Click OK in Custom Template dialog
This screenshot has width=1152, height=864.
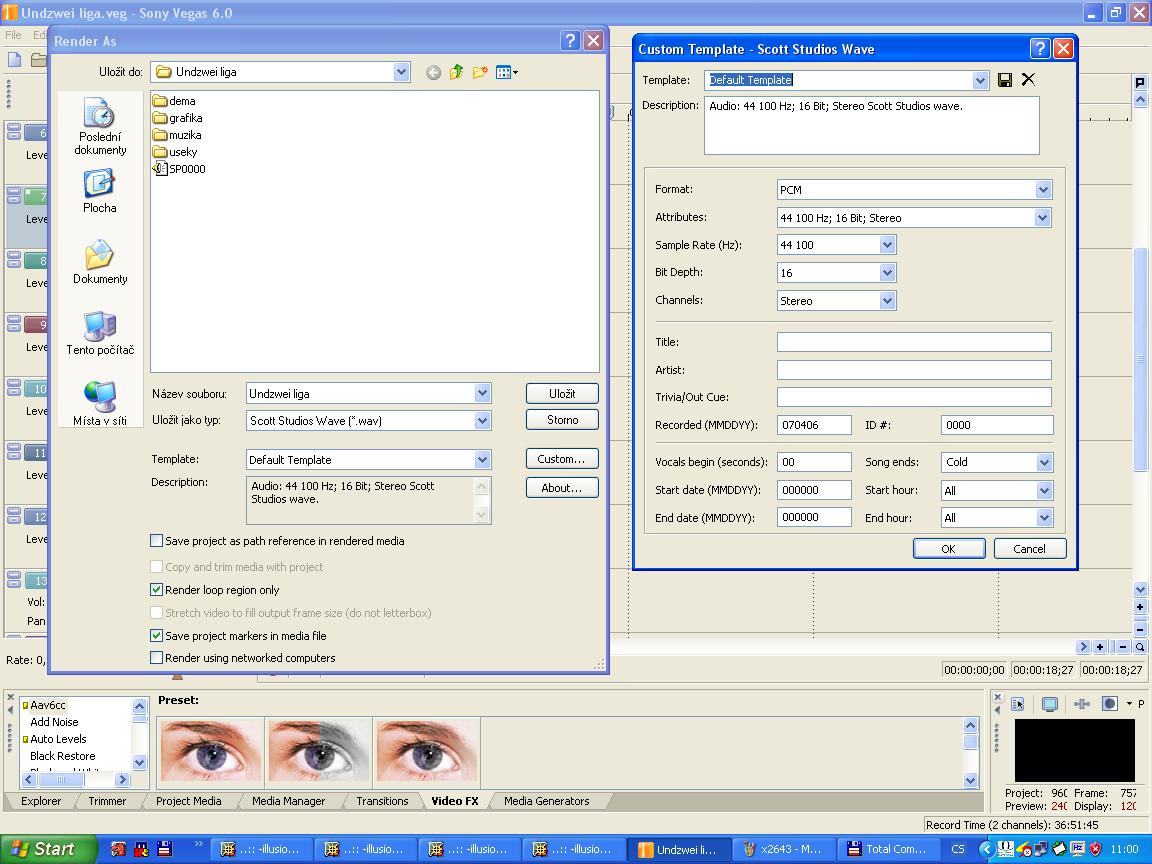pos(948,549)
